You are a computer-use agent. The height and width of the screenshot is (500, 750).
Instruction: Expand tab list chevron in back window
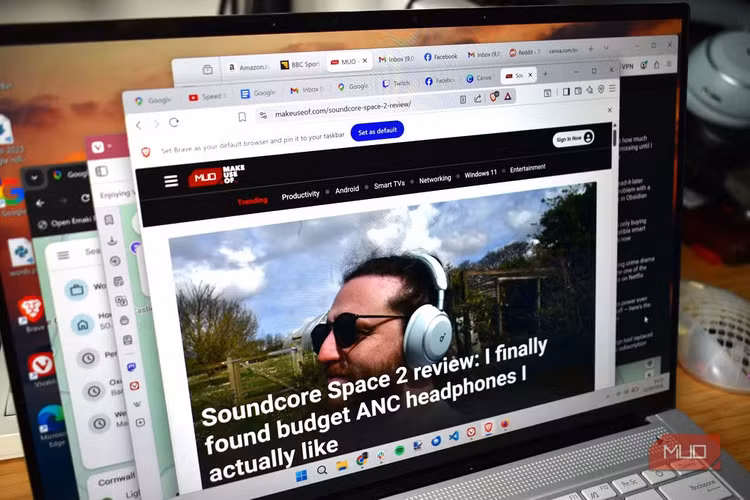(x=607, y=48)
